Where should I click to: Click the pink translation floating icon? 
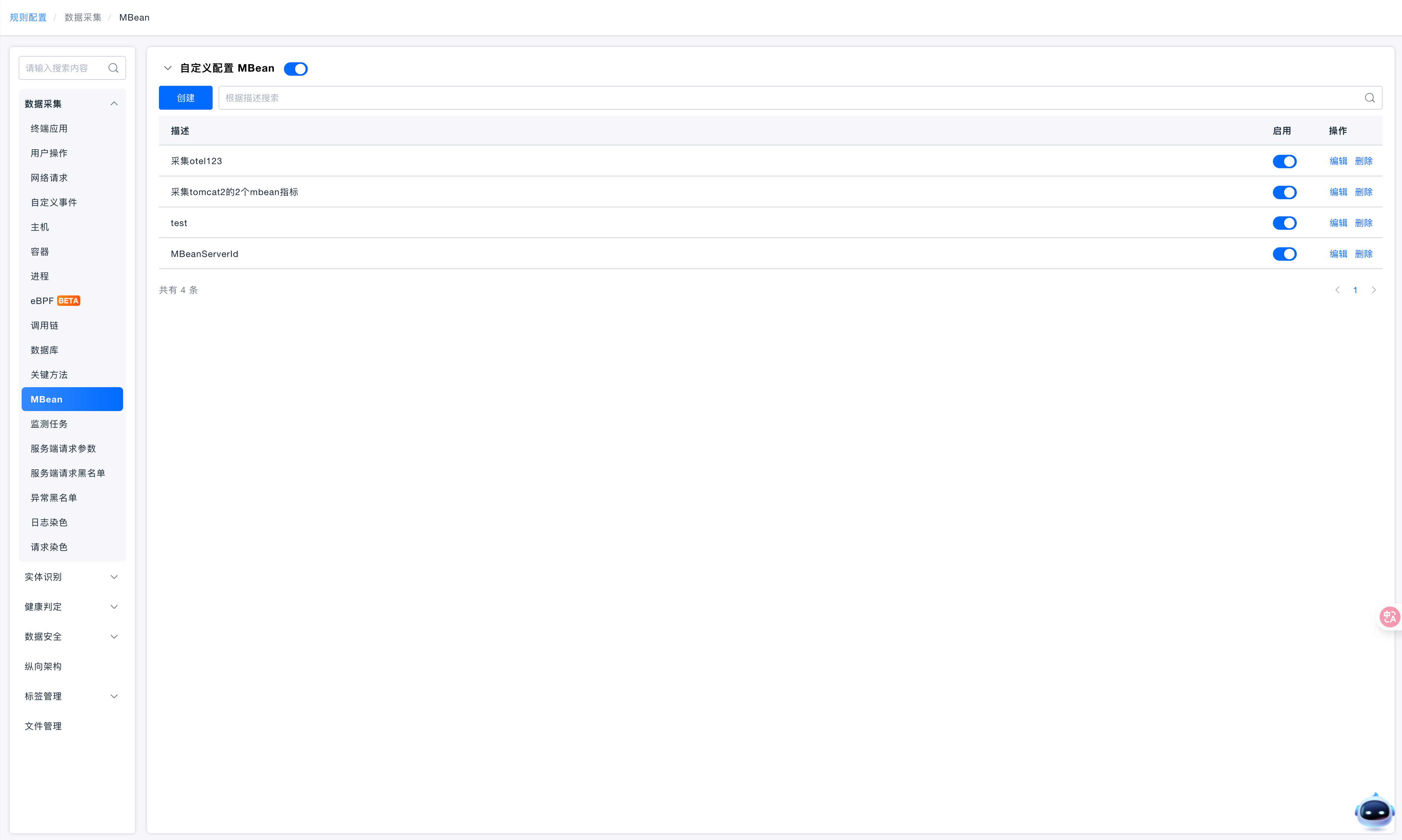coord(1389,617)
